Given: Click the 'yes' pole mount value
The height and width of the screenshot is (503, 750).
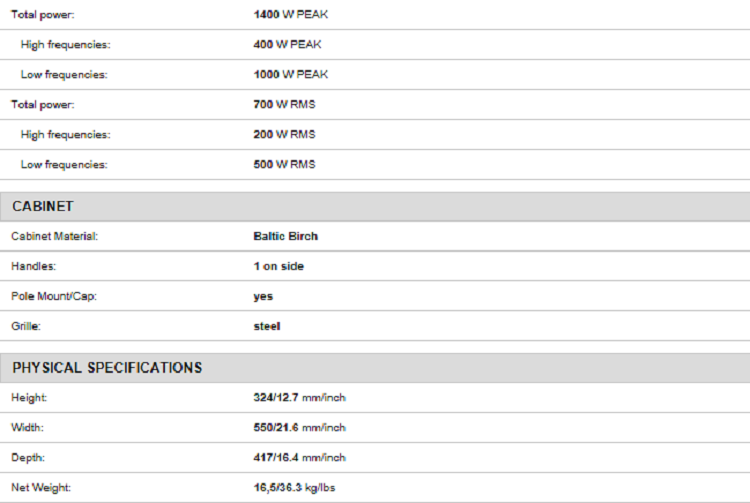Looking at the screenshot, I should 263,296.
